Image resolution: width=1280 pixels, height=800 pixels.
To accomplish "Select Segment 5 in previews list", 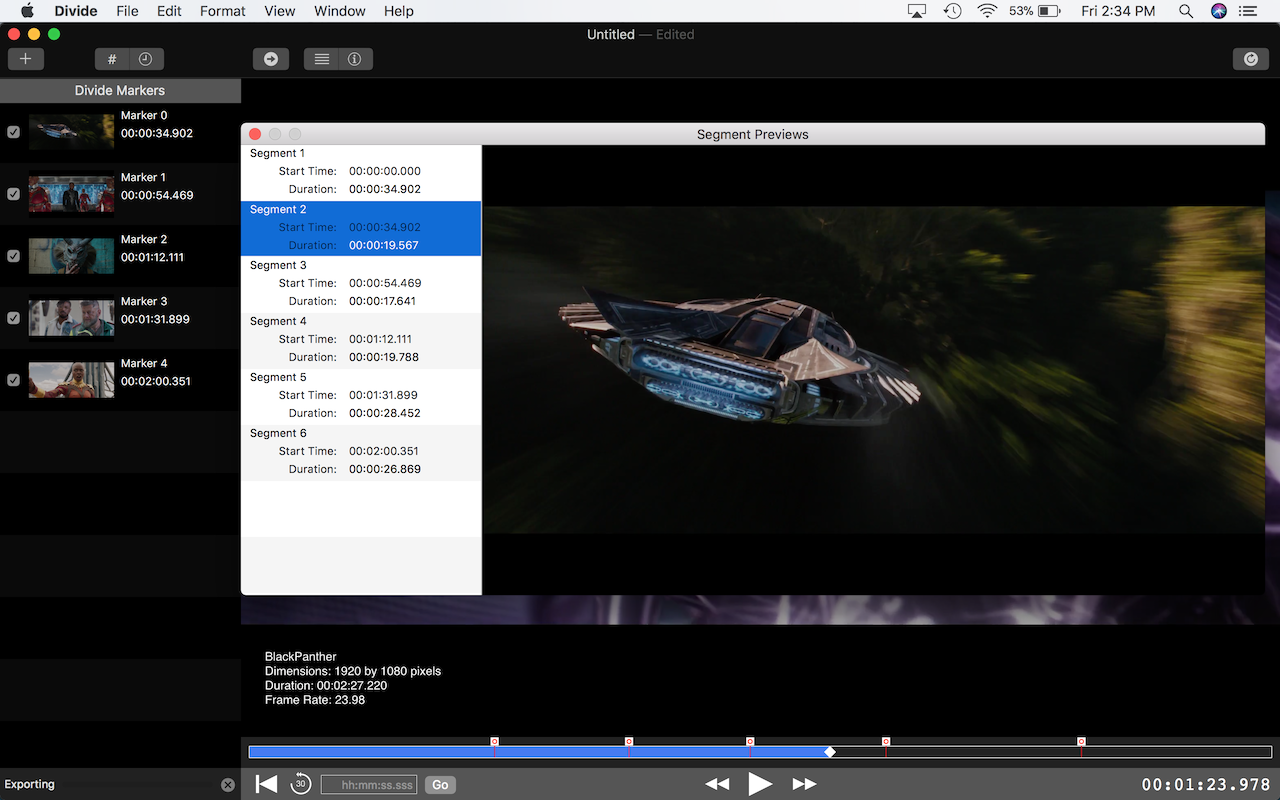I will click(361, 396).
